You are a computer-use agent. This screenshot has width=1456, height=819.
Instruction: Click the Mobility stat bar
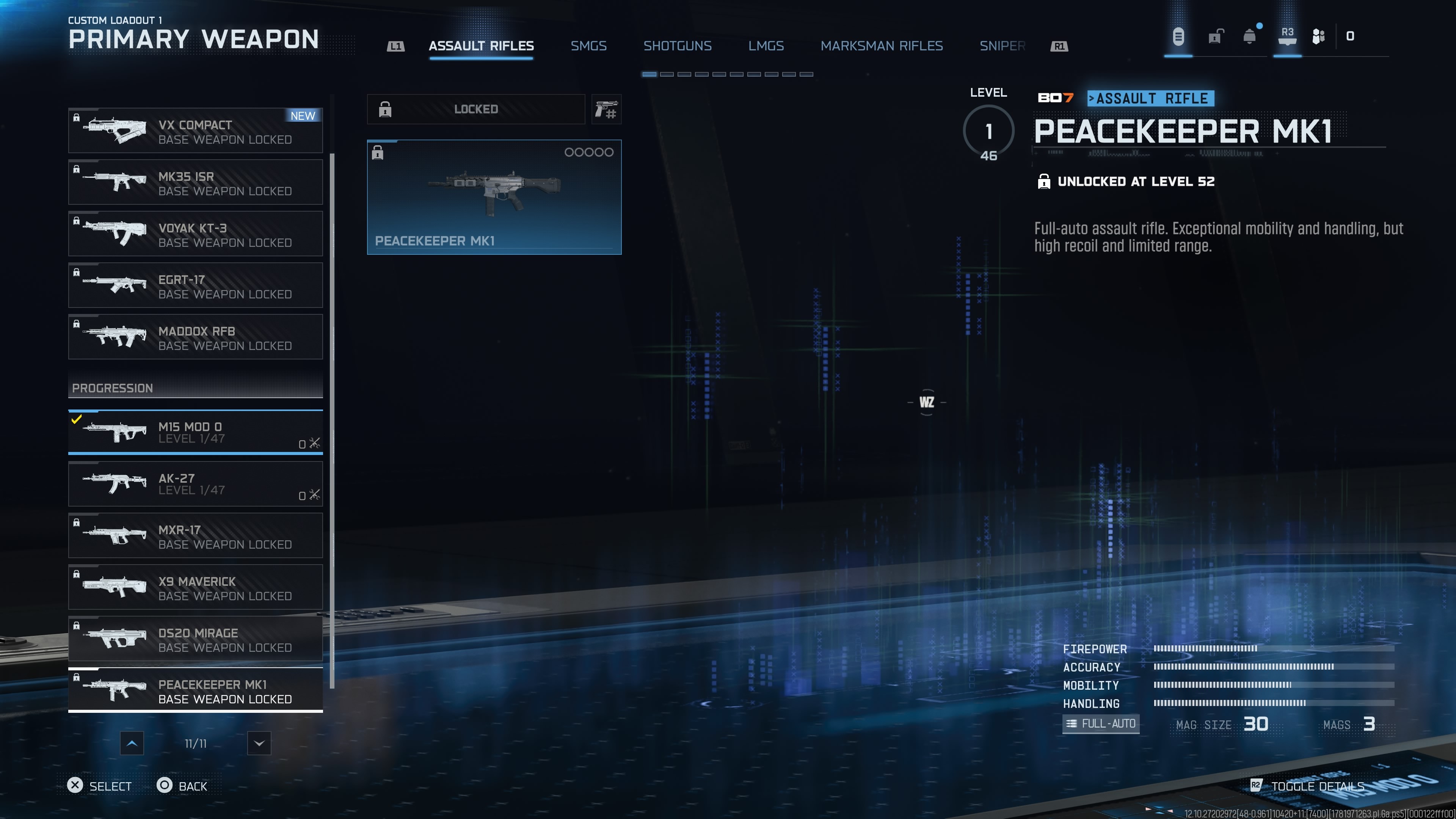[1274, 685]
